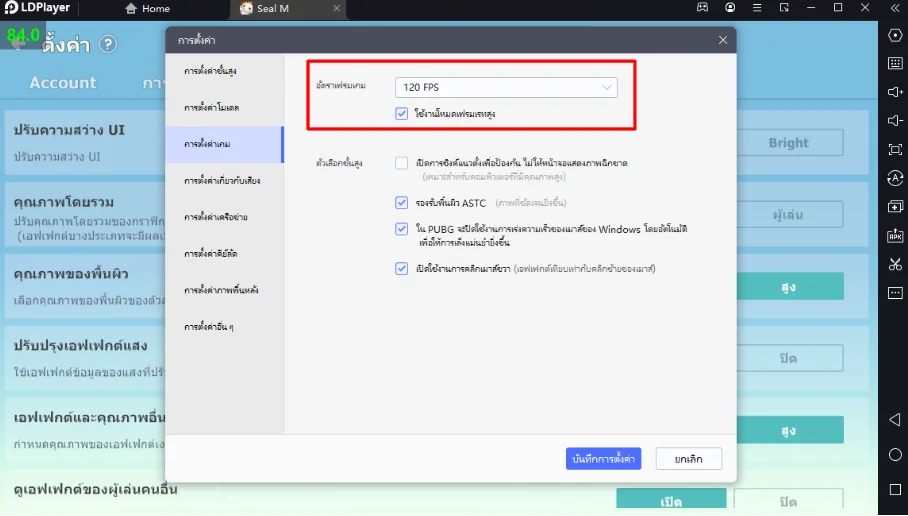Click the สูง button for effects quality

(x=789, y=430)
